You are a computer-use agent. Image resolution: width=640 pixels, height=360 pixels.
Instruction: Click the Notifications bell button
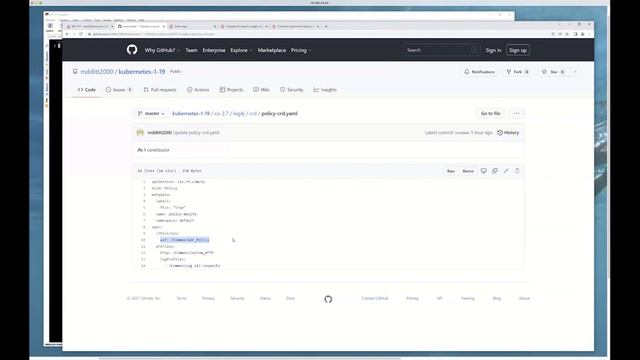480,72
